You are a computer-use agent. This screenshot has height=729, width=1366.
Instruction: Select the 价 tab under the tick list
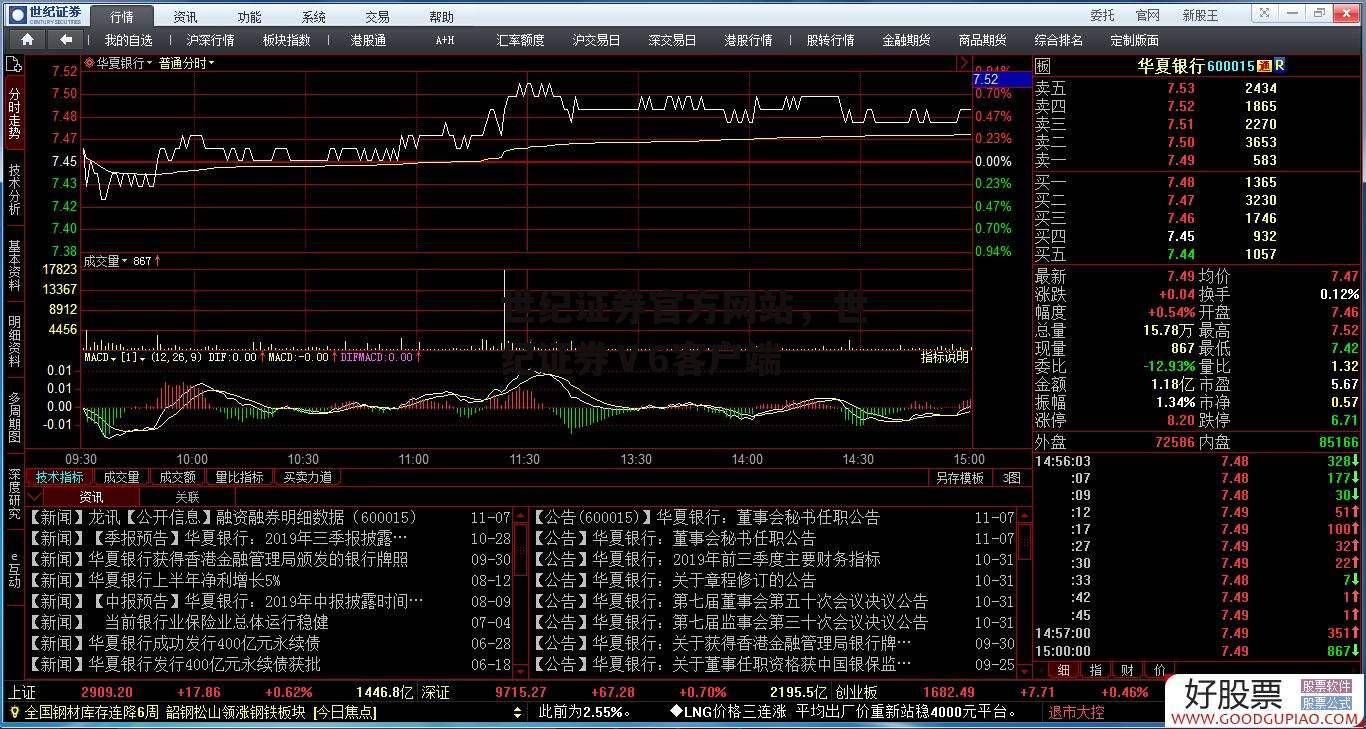[x=1159, y=670]
